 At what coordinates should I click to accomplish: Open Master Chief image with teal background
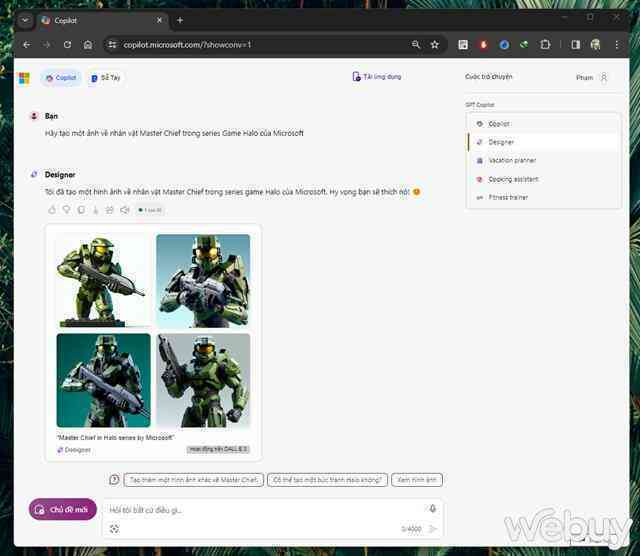tap(103, 380)
